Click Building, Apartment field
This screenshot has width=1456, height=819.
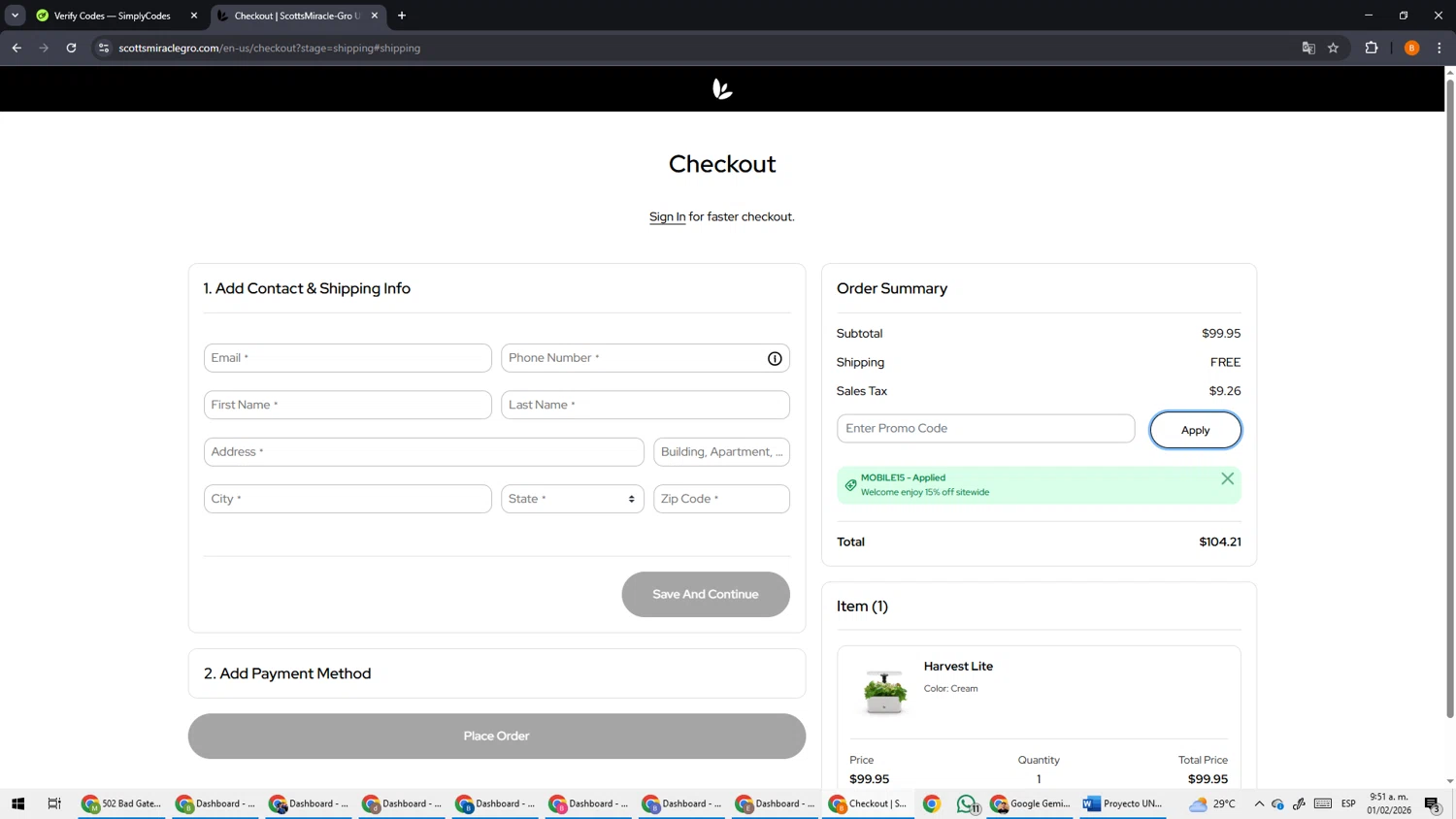point(721,452)
